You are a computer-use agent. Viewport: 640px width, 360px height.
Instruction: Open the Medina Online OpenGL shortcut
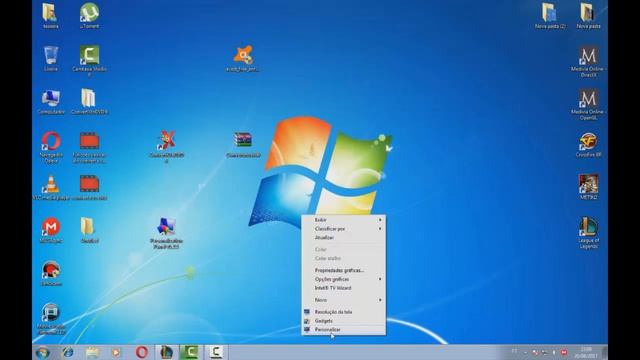point(588,104)
